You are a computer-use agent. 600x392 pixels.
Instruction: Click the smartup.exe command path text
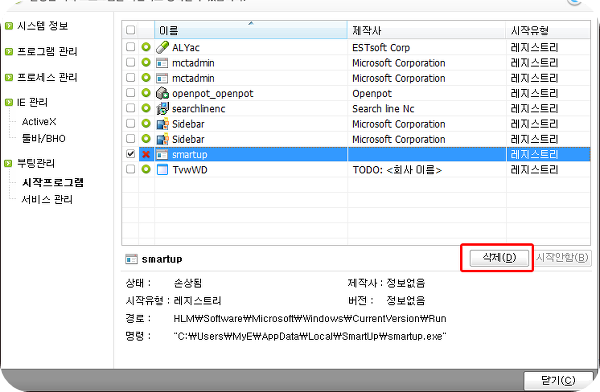310,336
